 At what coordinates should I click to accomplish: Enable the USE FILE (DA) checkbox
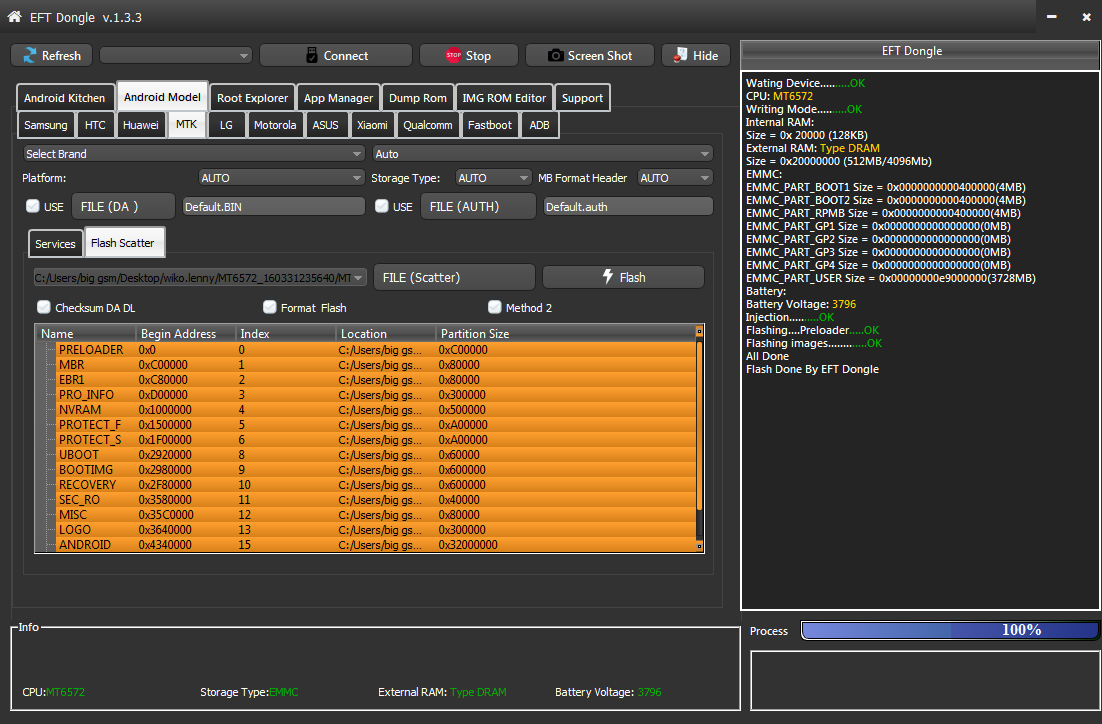pos(32,206)
